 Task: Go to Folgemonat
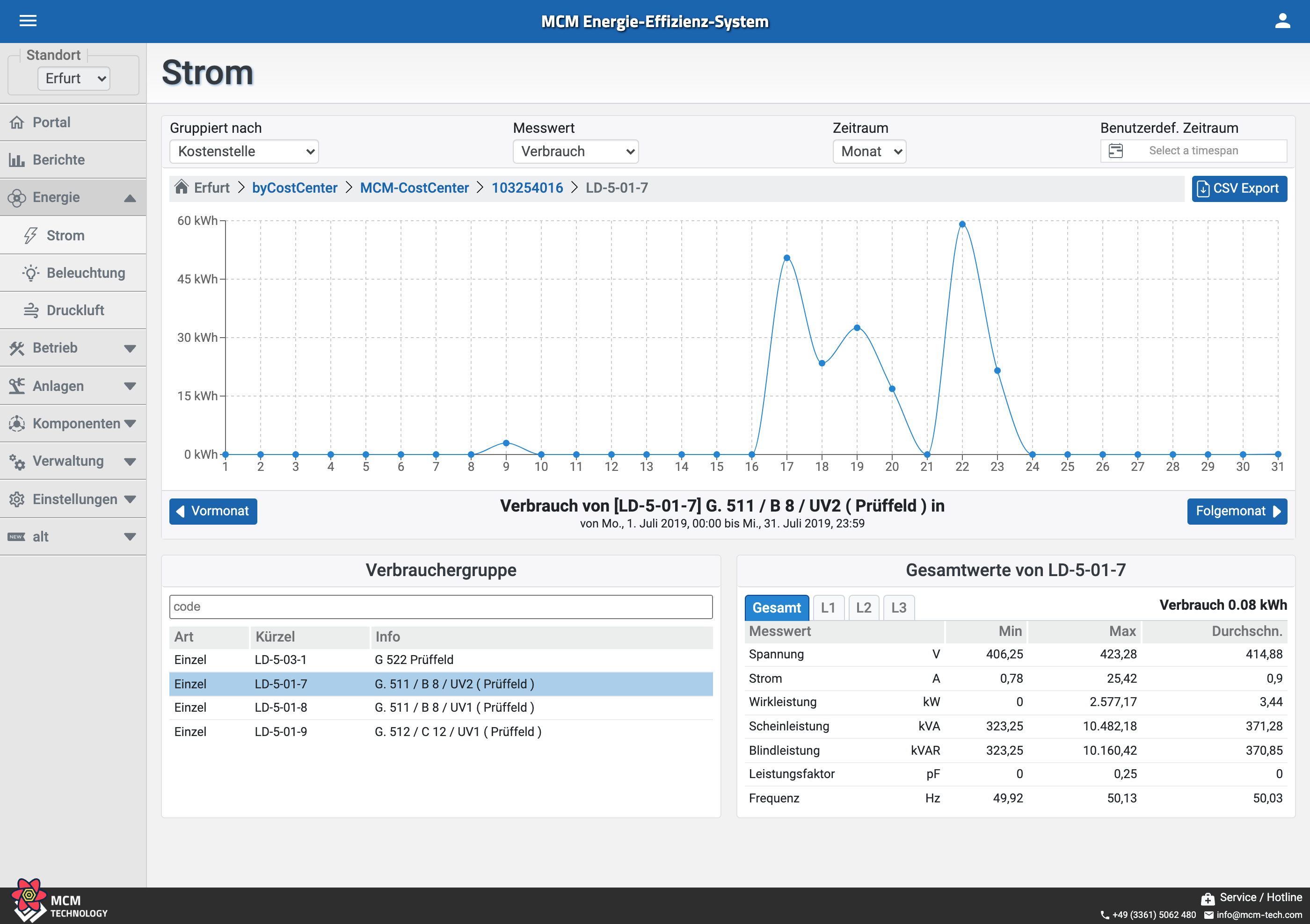pyautogui.click(x=1237, y=512)
